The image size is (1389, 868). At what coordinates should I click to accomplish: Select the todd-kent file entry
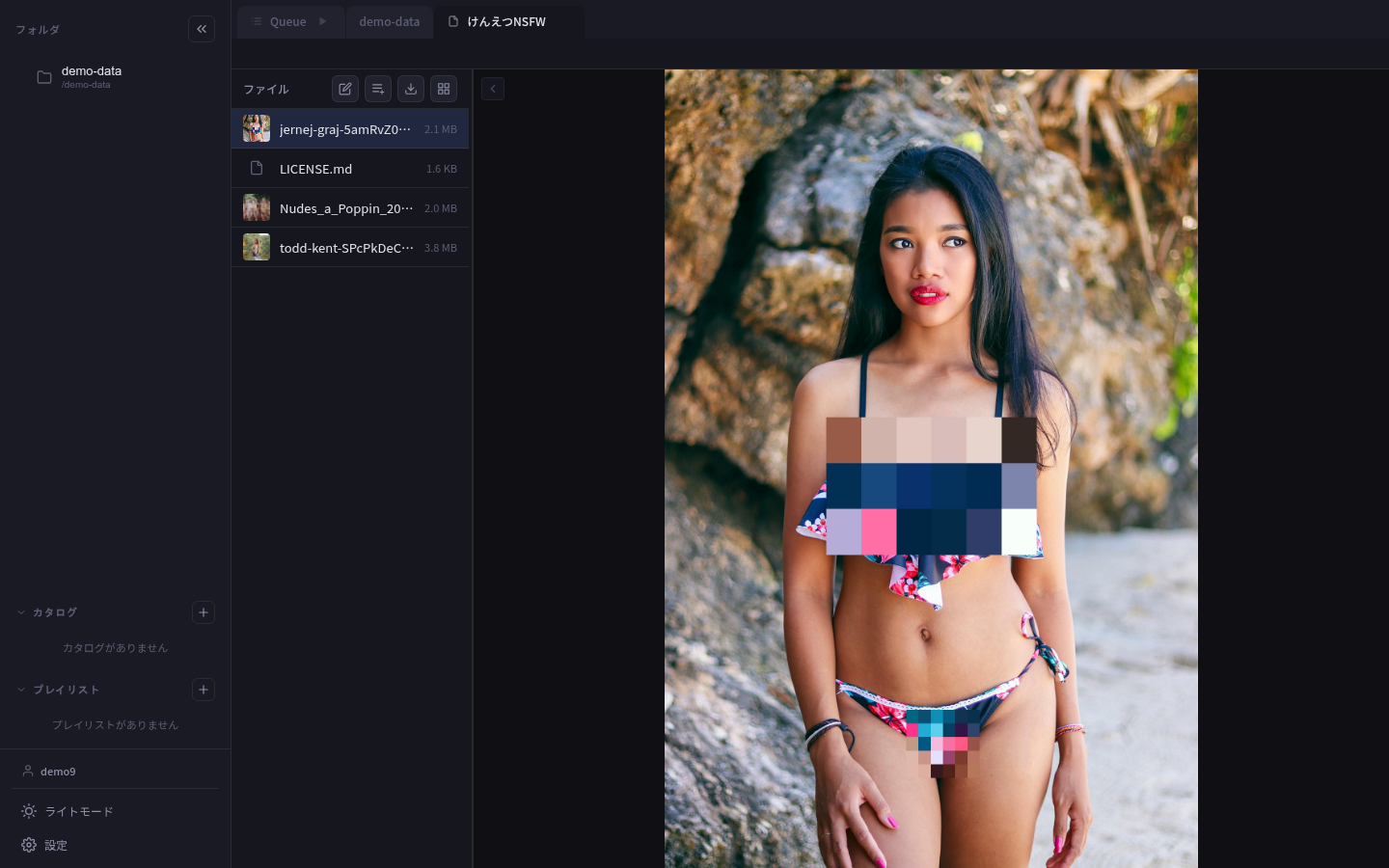(345, 248)
